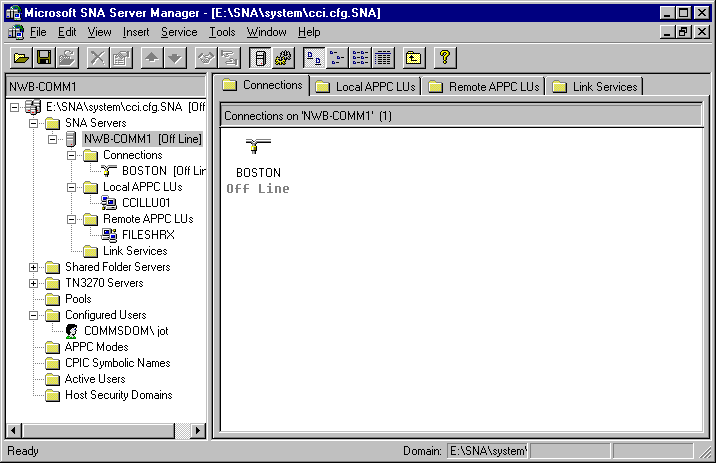This screenshot has width=716, height=463.
Task: Collapse the SNA Servers tree node
Action: tap(34, 123)
